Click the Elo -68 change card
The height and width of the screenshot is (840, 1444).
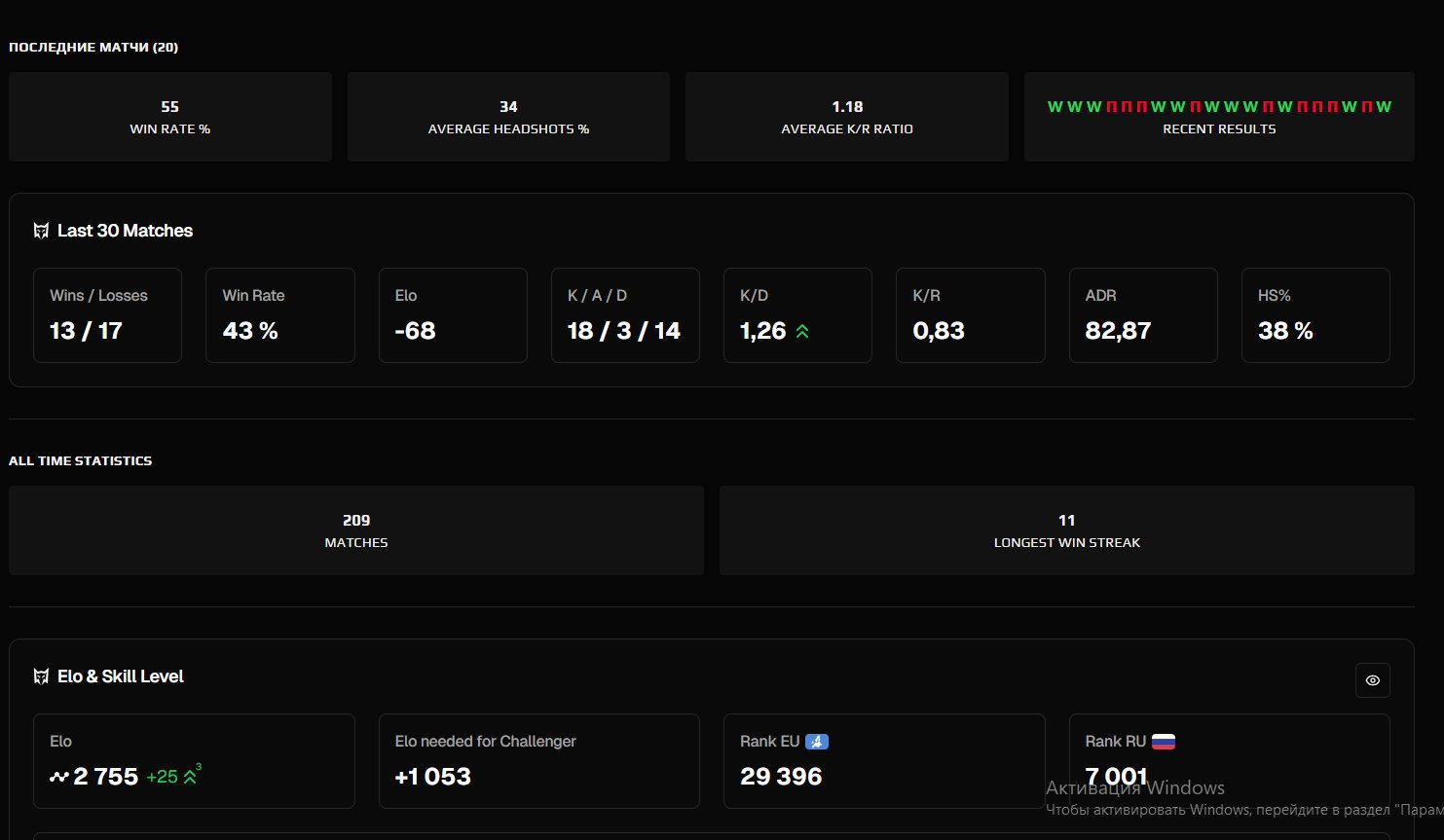pos(453,315)
